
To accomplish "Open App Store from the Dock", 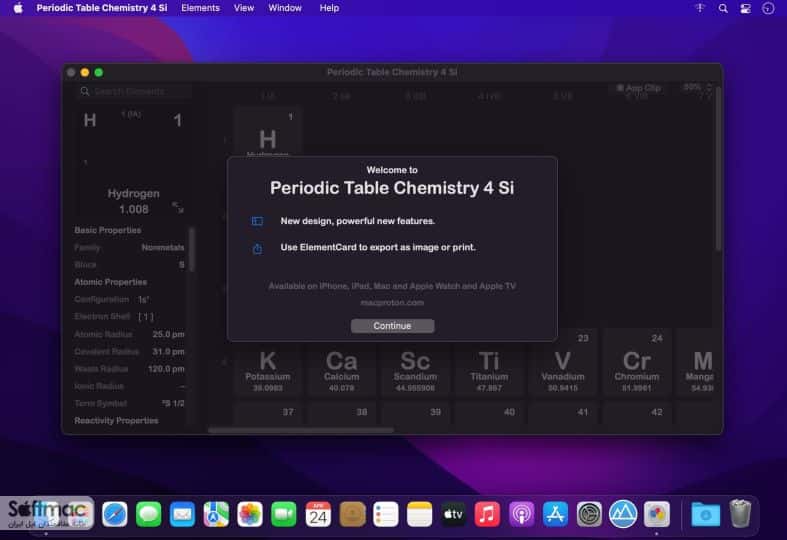I will [555, 514].
